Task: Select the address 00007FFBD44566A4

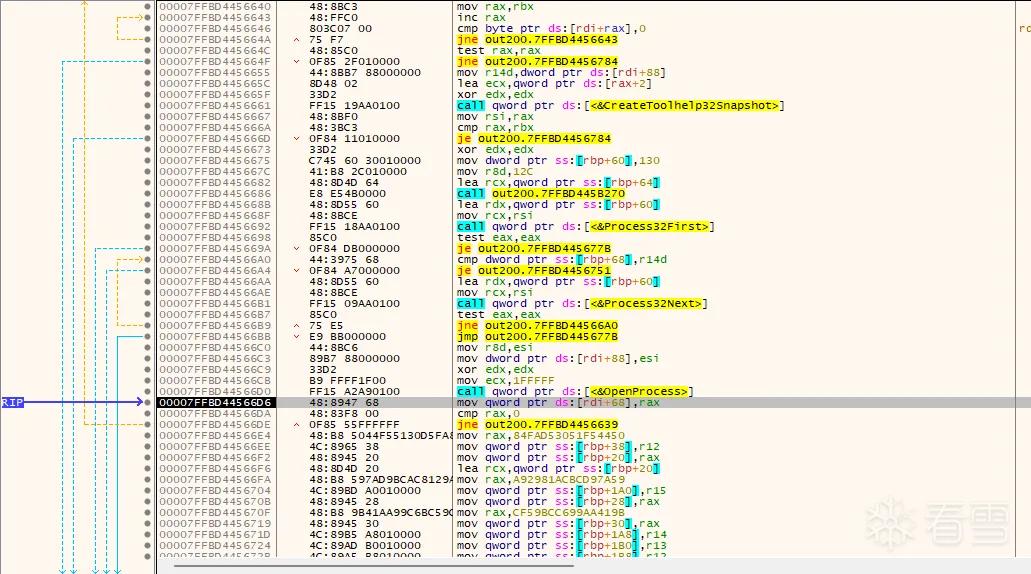Action: (x=215, y=270)
